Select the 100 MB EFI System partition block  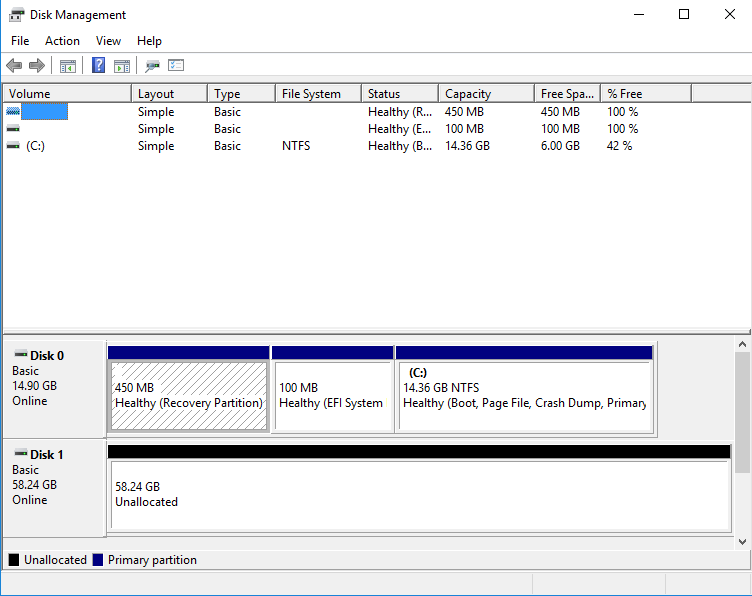332,389
